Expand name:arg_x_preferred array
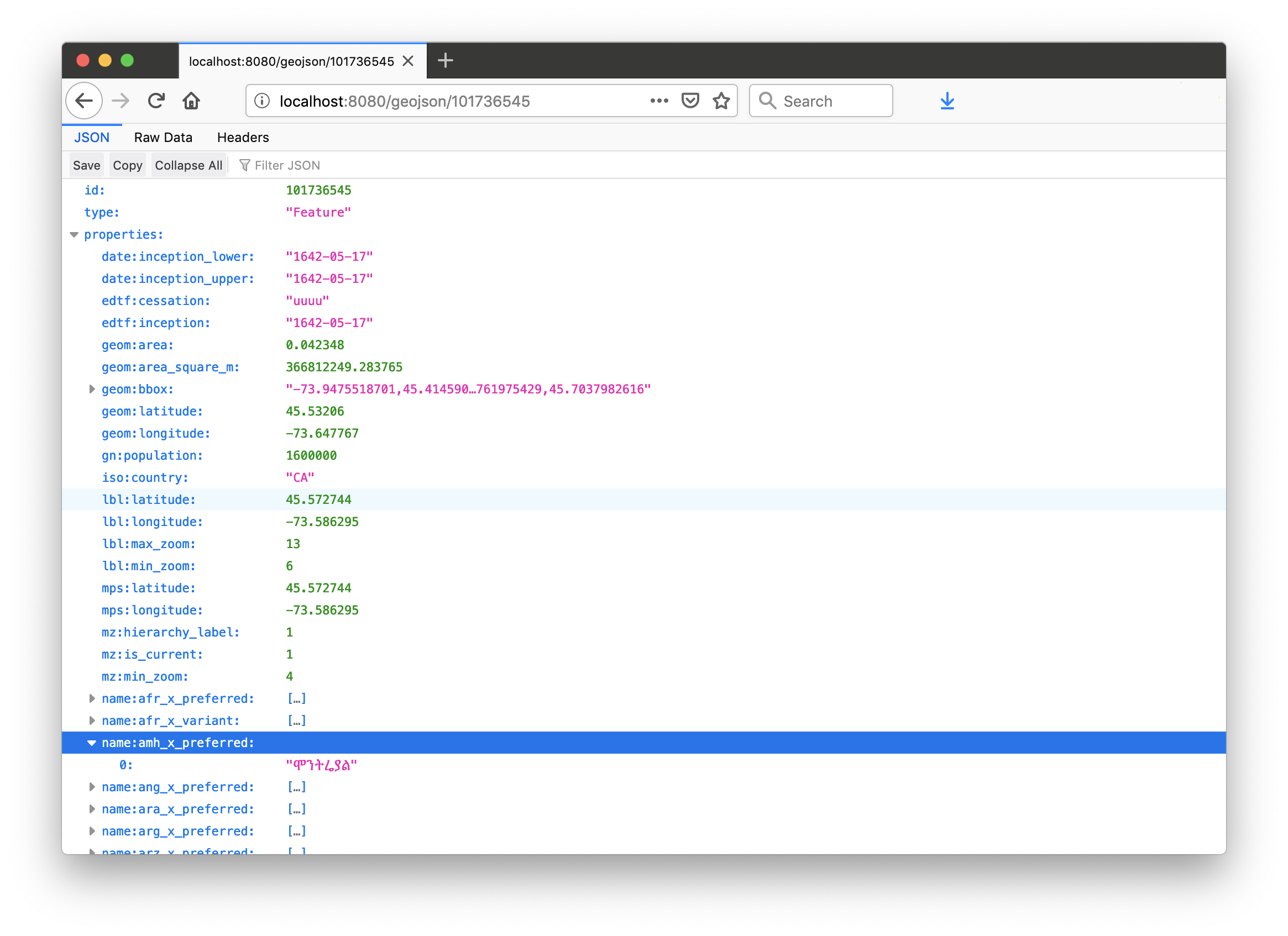Viewport: 1288px width, 936px height. (91, 832)
